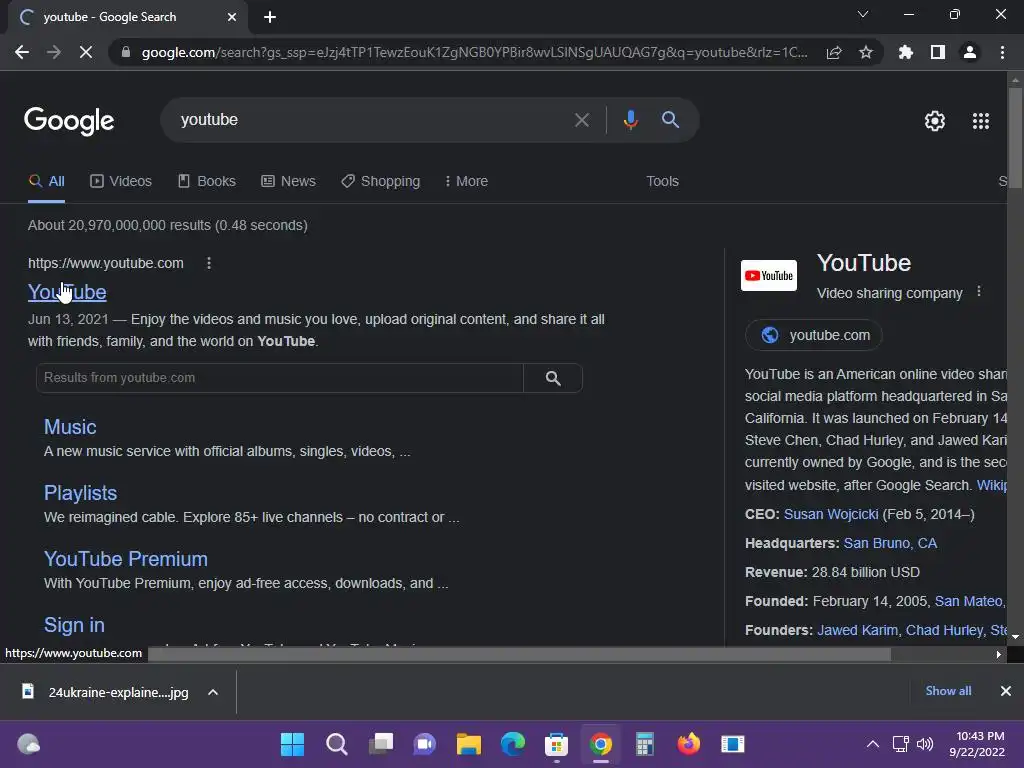
Task: Open File Explorer from the taskbar
Action: 469,744
